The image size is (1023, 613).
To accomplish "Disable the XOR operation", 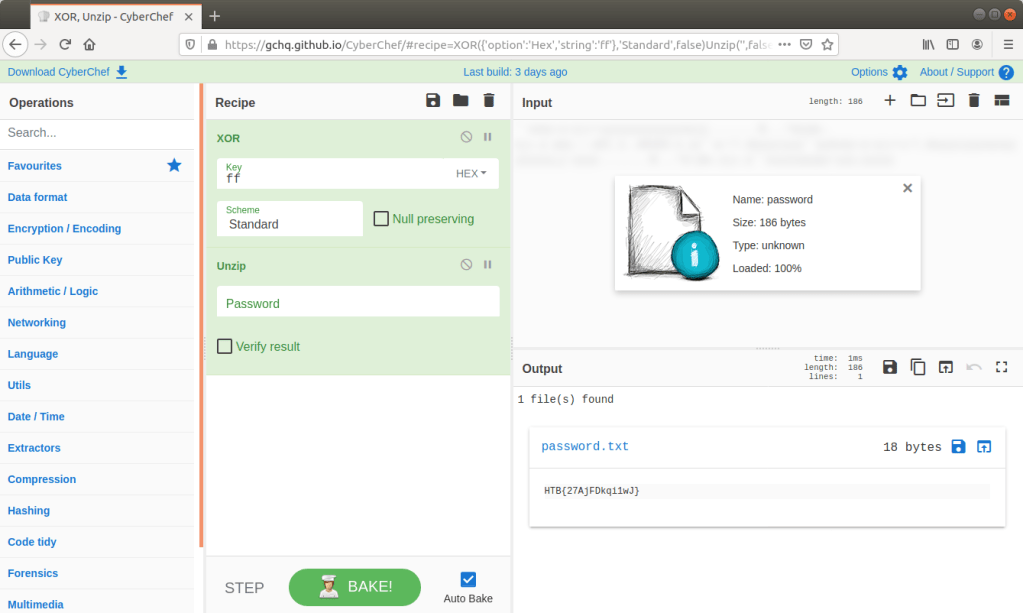I will (466, 137).
